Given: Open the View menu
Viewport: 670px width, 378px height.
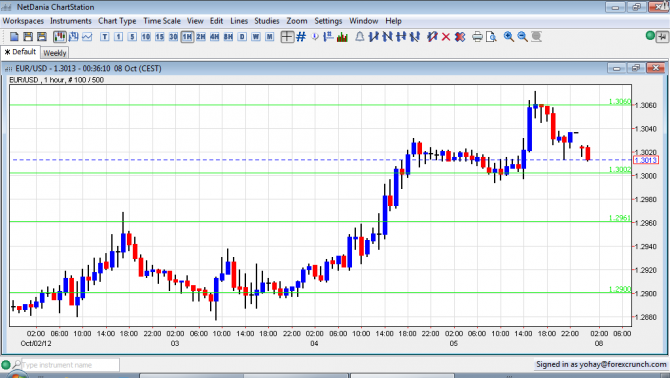Looking at the screenshot, I should click(x=195, y=21).
